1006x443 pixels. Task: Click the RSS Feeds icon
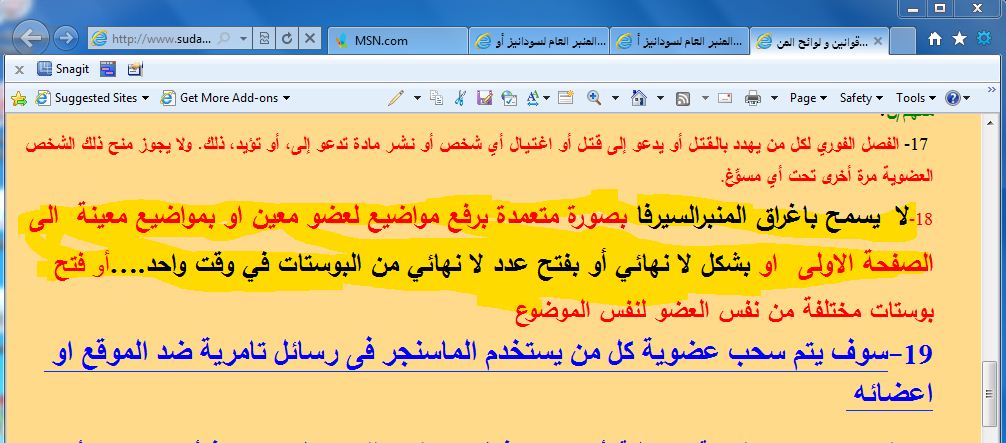pyautogui.click(x=683, y=98)
